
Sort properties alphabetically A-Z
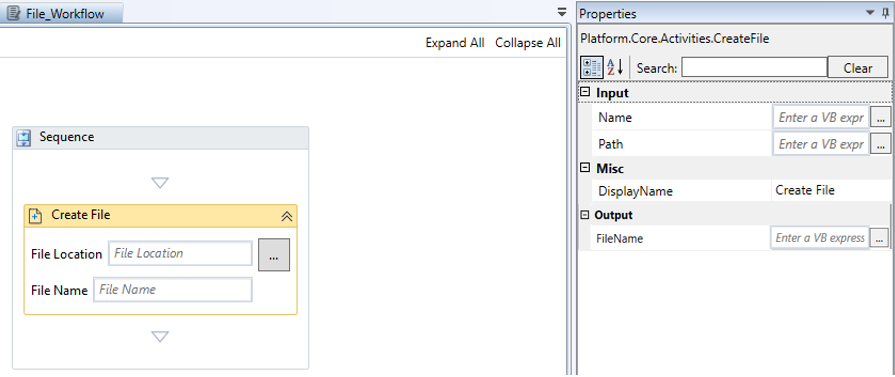(615, 67)
